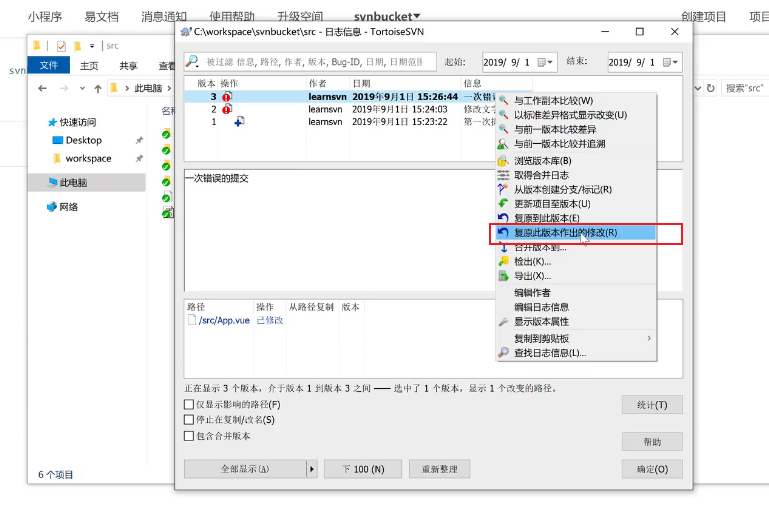Screen dimensions: 769x512
Task: Click branch icon beside 从版本创建分支/标记(R)
Action: click(x=503, y=189)
